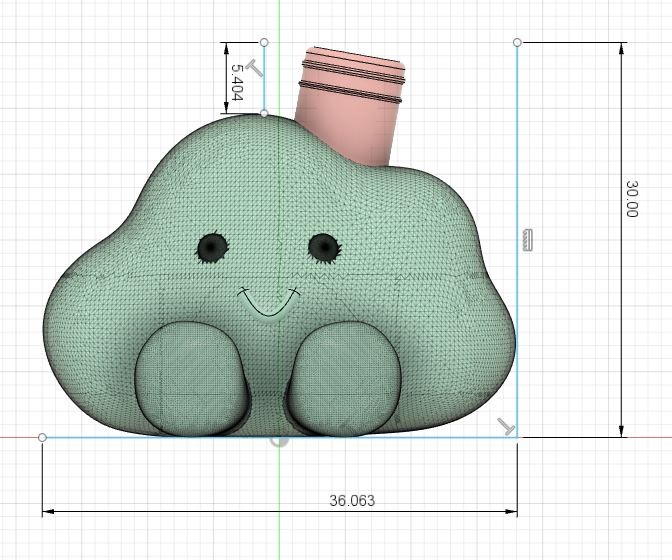
Task: Click the 36.063 width dimension value
Action: tap(352, 500)
